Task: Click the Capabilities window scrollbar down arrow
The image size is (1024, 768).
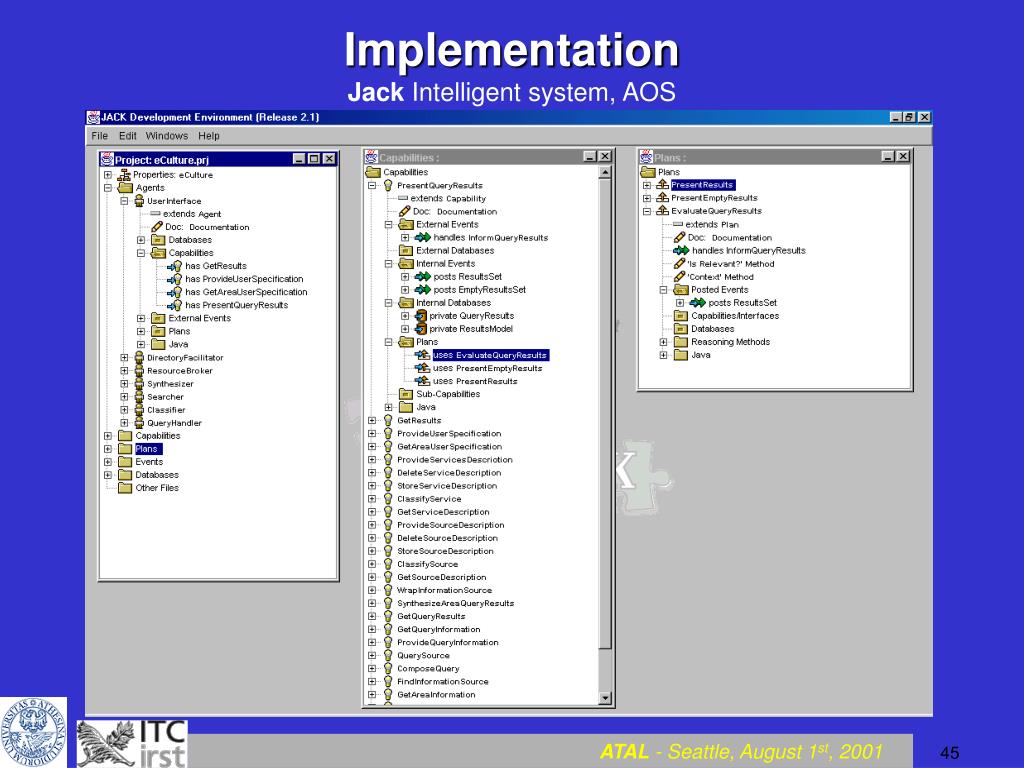Action: point(605,699)
